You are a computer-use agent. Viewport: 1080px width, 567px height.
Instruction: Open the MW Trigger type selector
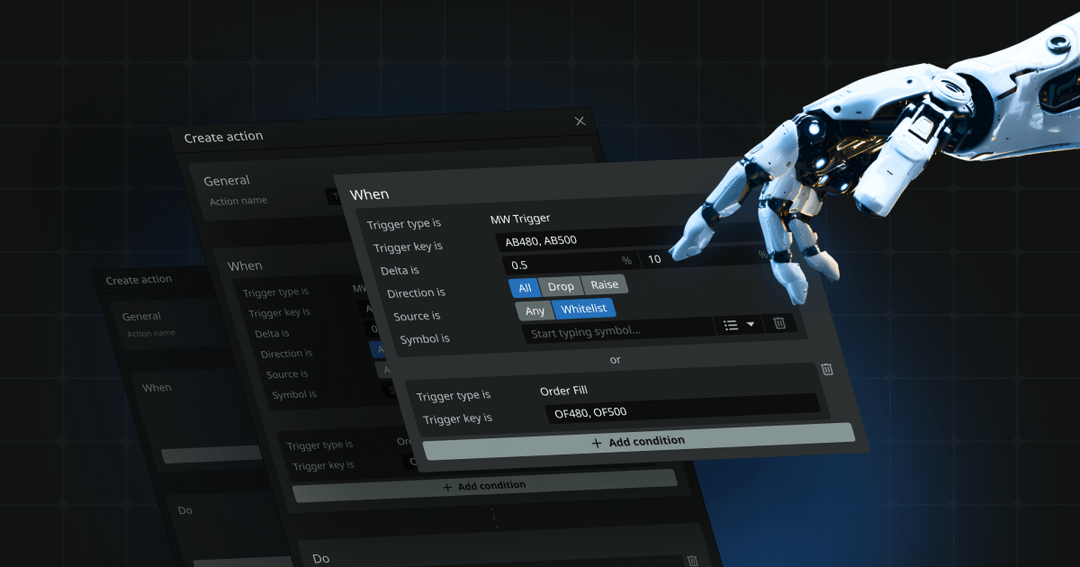point(520,218)
